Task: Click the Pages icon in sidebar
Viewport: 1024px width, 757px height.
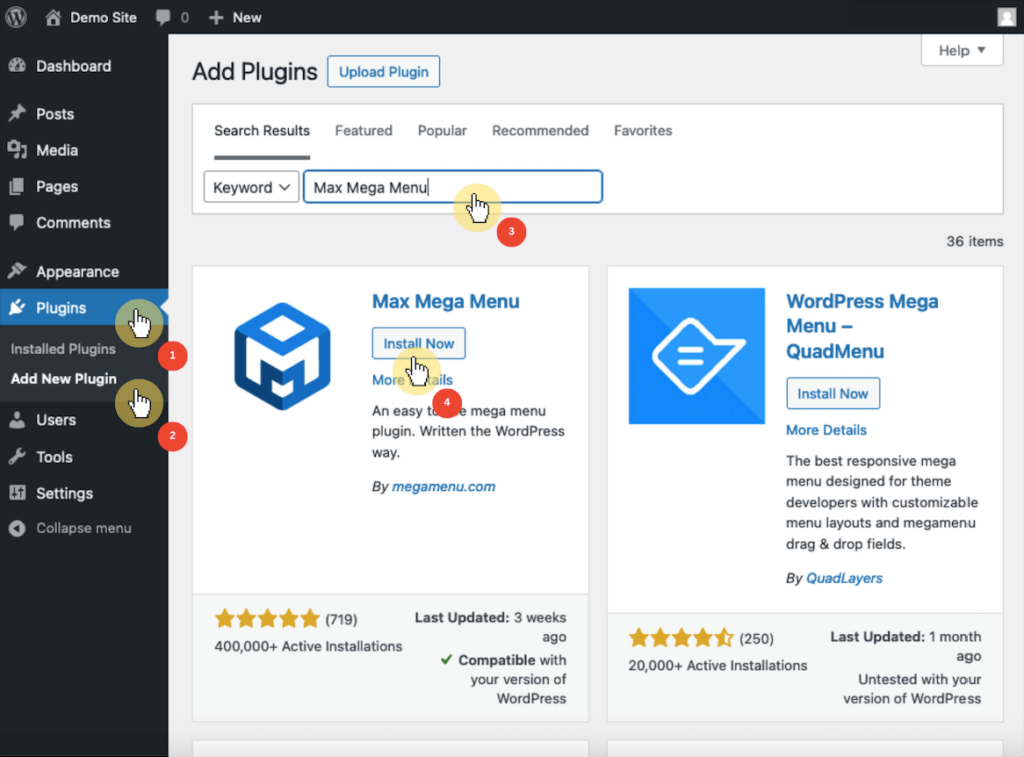Action: pos(17,187)
